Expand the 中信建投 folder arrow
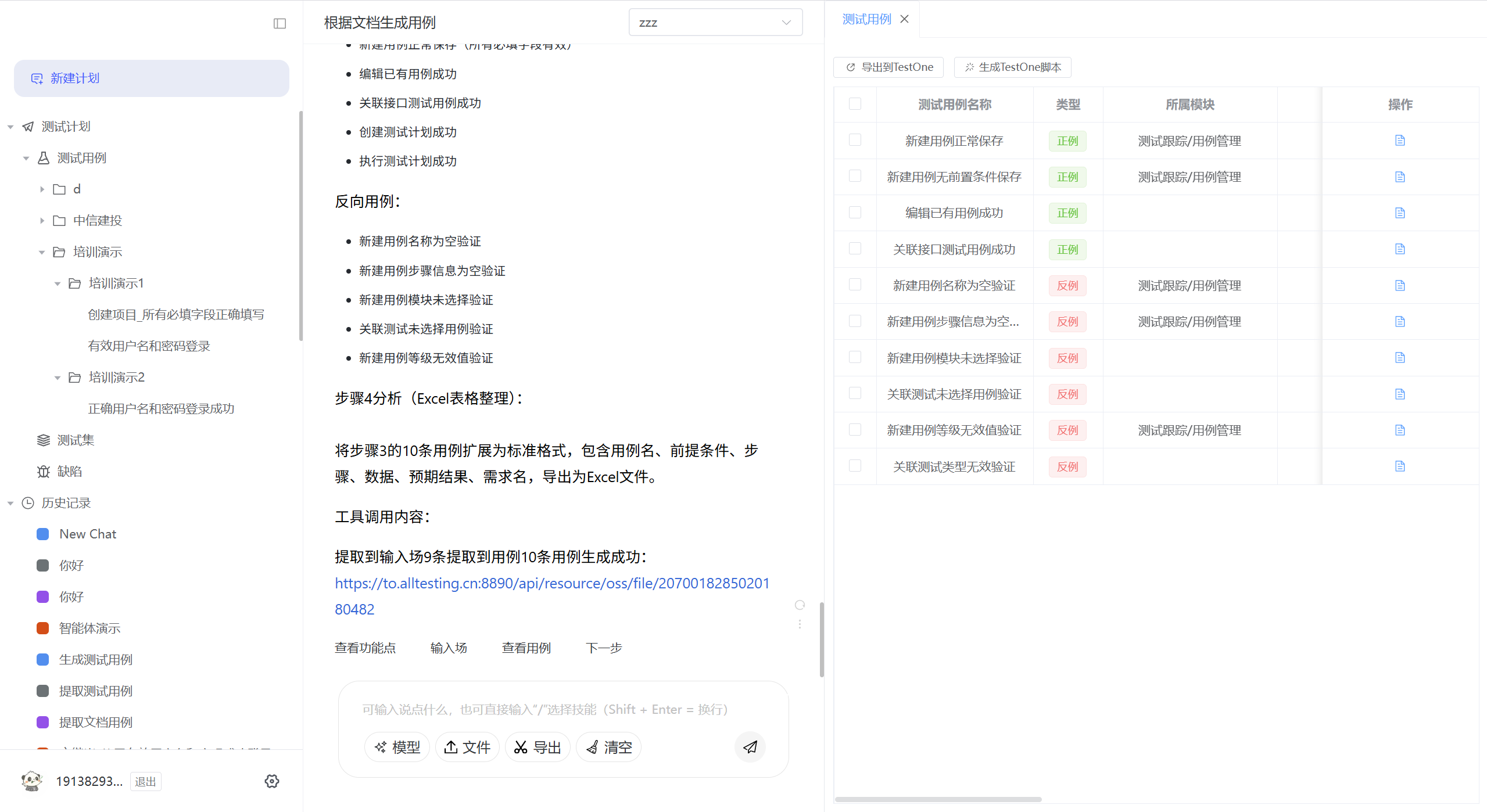The image size is (1487, 812). point(42,221)
